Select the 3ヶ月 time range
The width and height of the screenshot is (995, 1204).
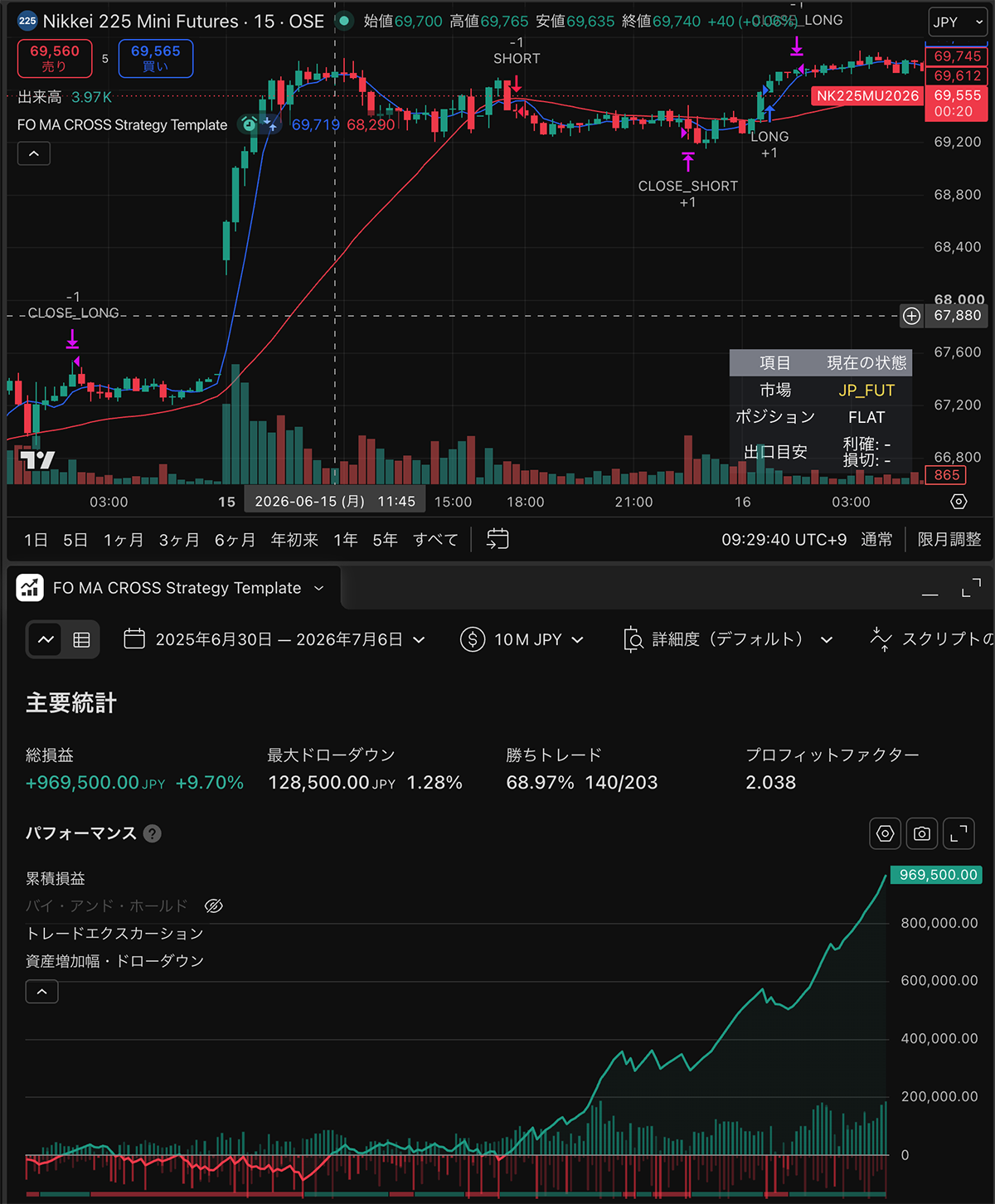point(179,540)
